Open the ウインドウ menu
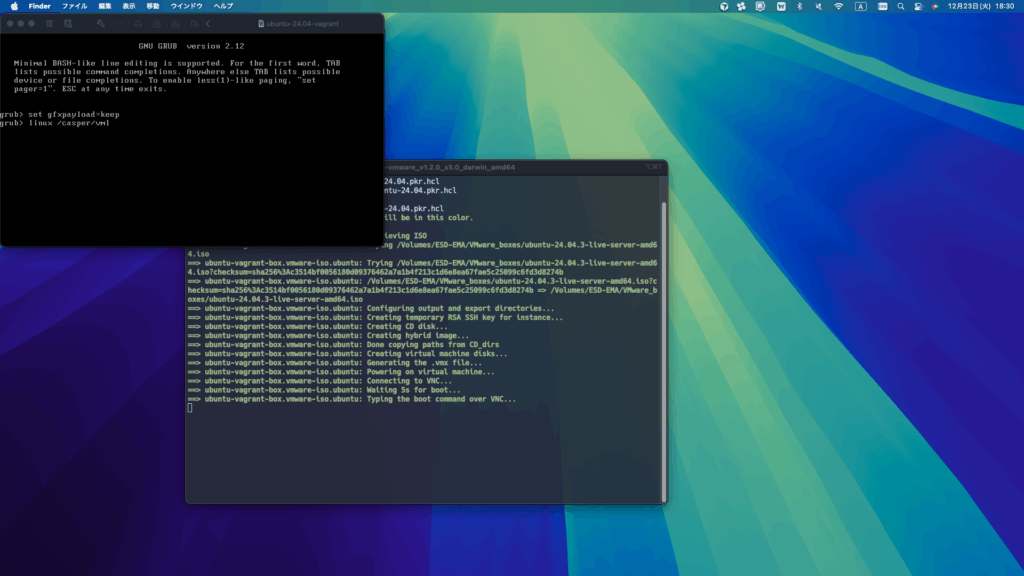The image size is (1024, 576). click(186, 6)
